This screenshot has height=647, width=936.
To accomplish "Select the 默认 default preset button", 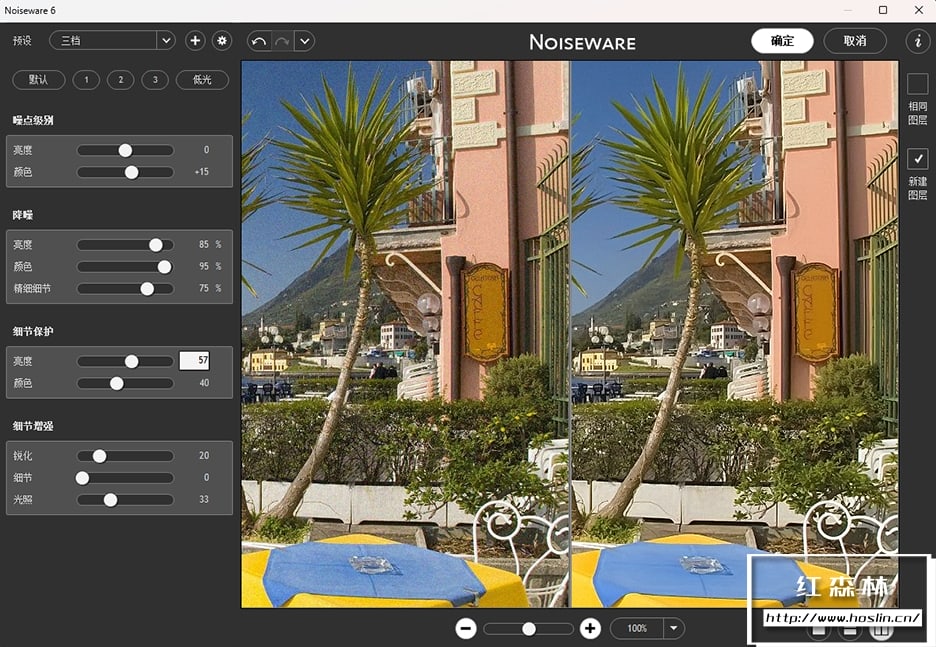I will pos(39,79).
